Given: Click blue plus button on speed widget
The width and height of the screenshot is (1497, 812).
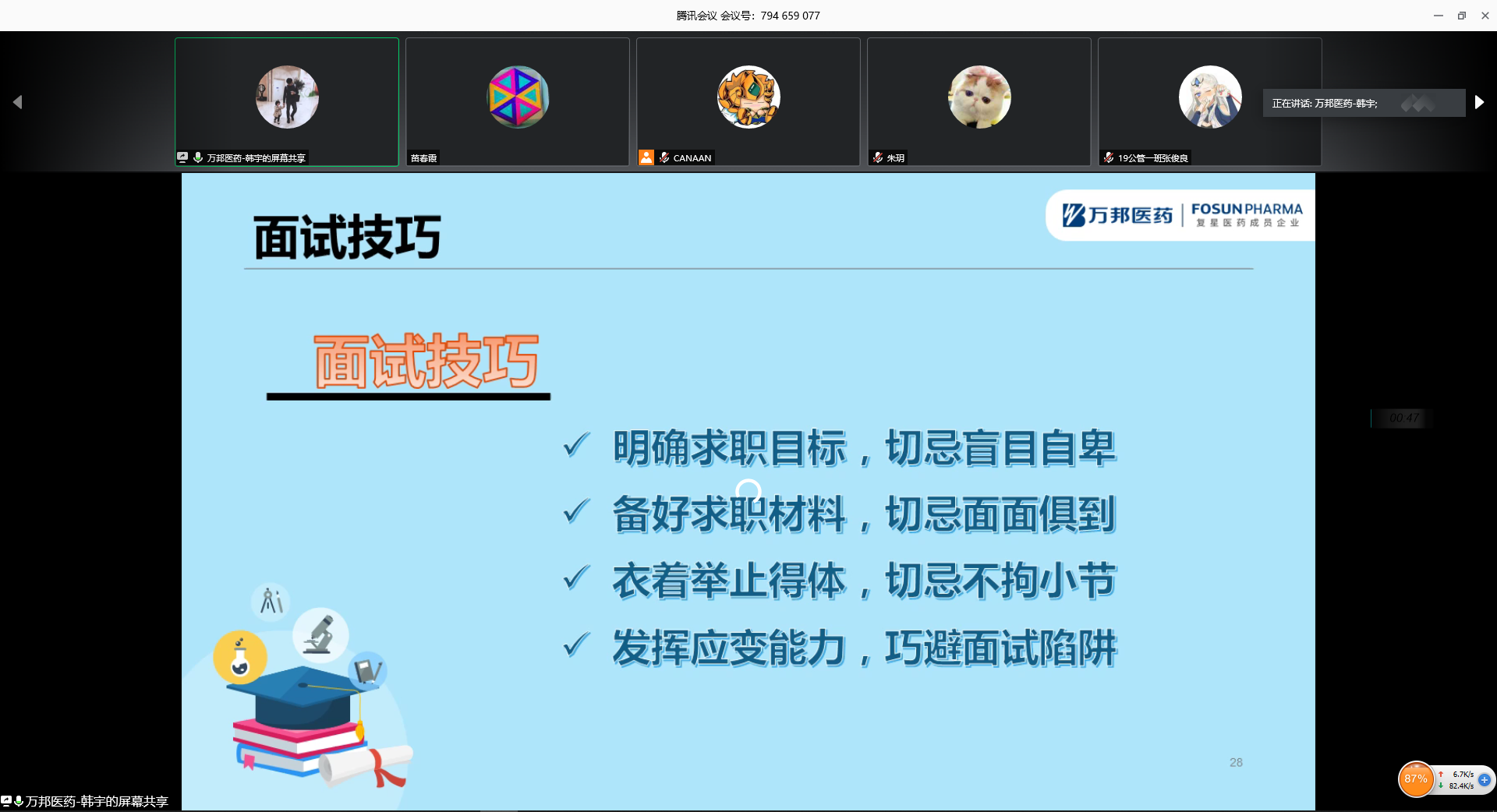Looking at the screenshot, I should point(1484,780).
